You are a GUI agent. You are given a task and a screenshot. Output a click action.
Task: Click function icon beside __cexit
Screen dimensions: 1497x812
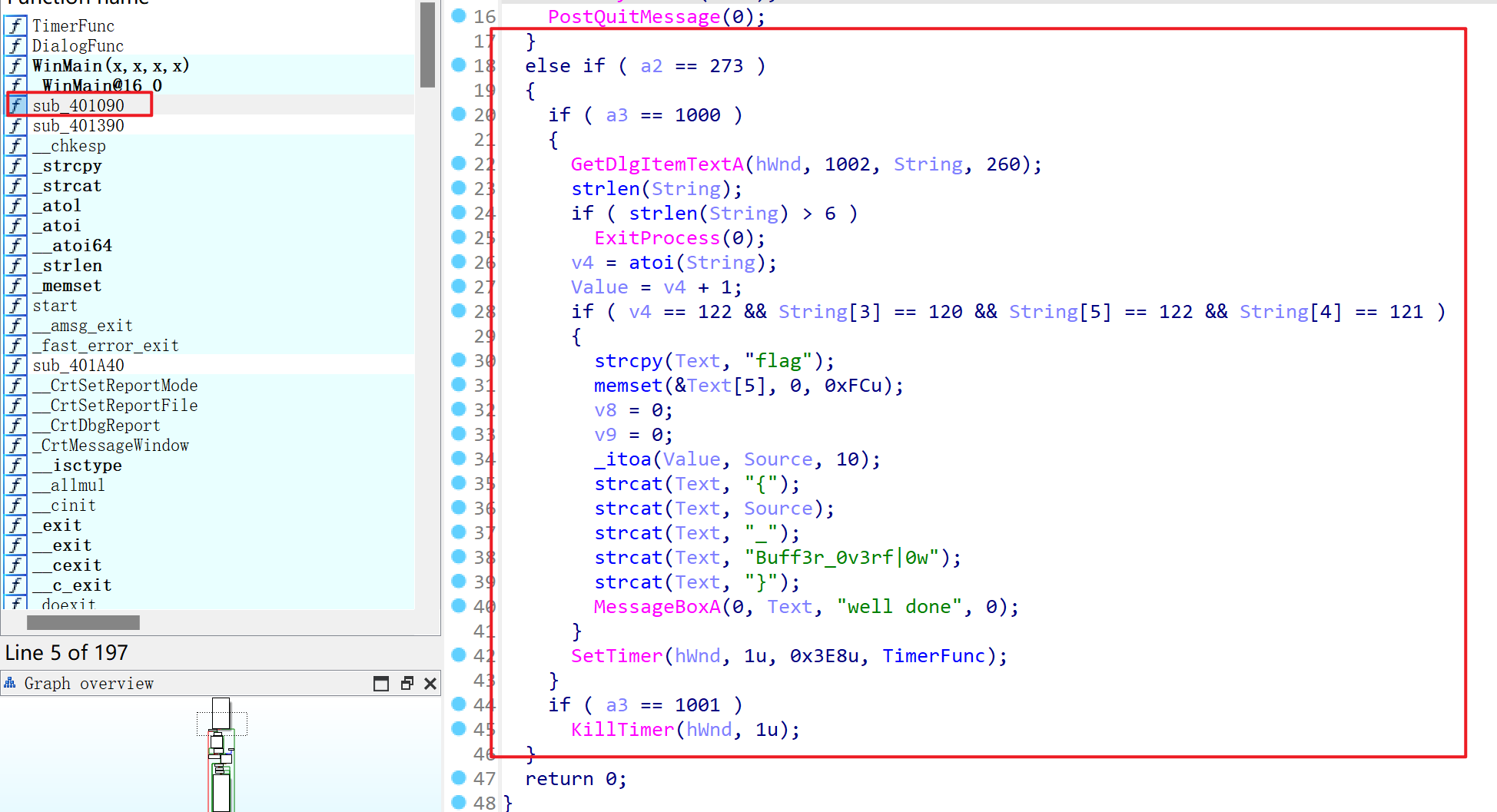(x=15, y=565)
